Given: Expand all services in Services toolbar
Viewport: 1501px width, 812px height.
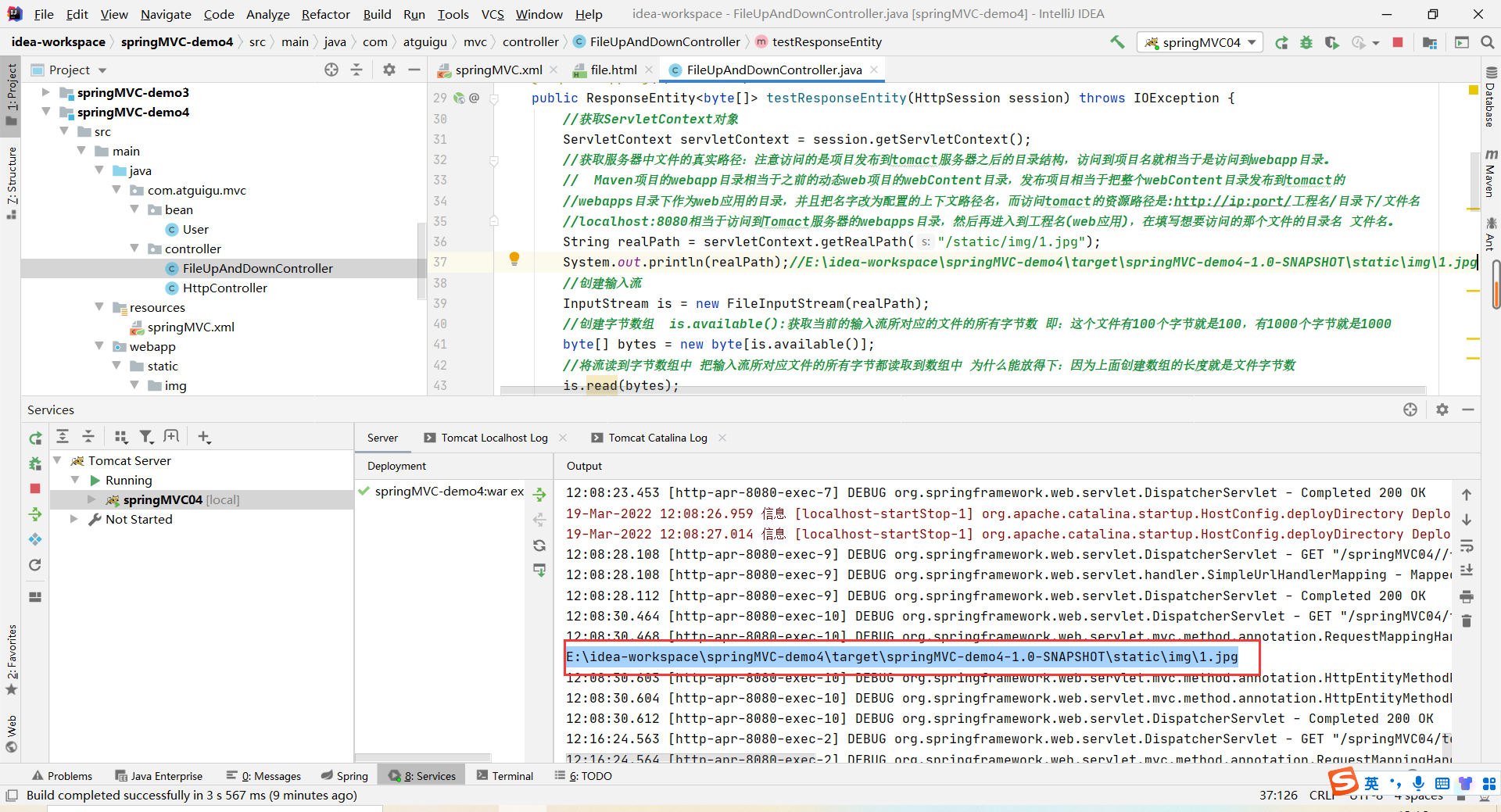Looking at the screenshot, I should tap(63, 436).
